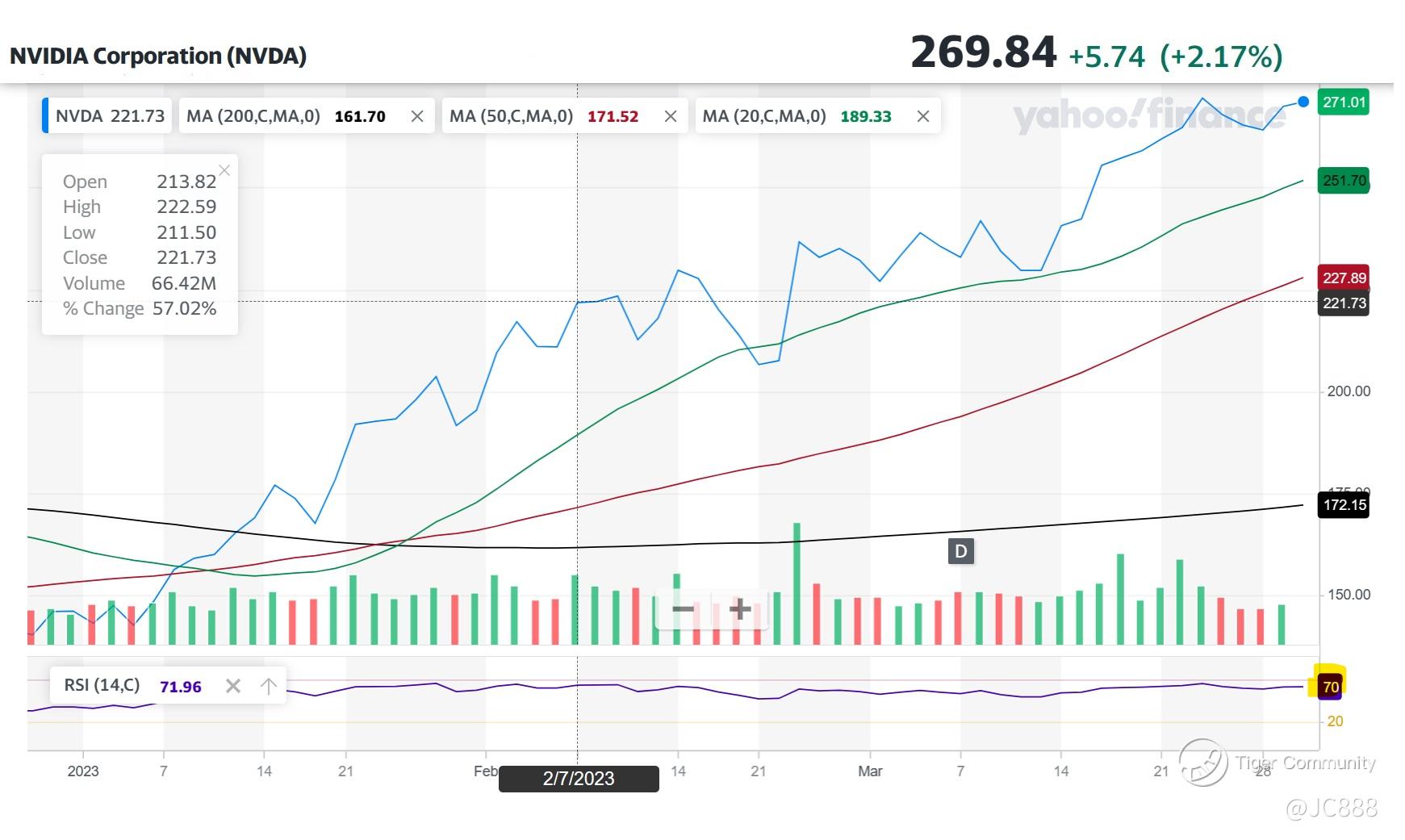
Task: Open the MA (20,C,MA,0) indicator label
Action: [x=764, y=116]
